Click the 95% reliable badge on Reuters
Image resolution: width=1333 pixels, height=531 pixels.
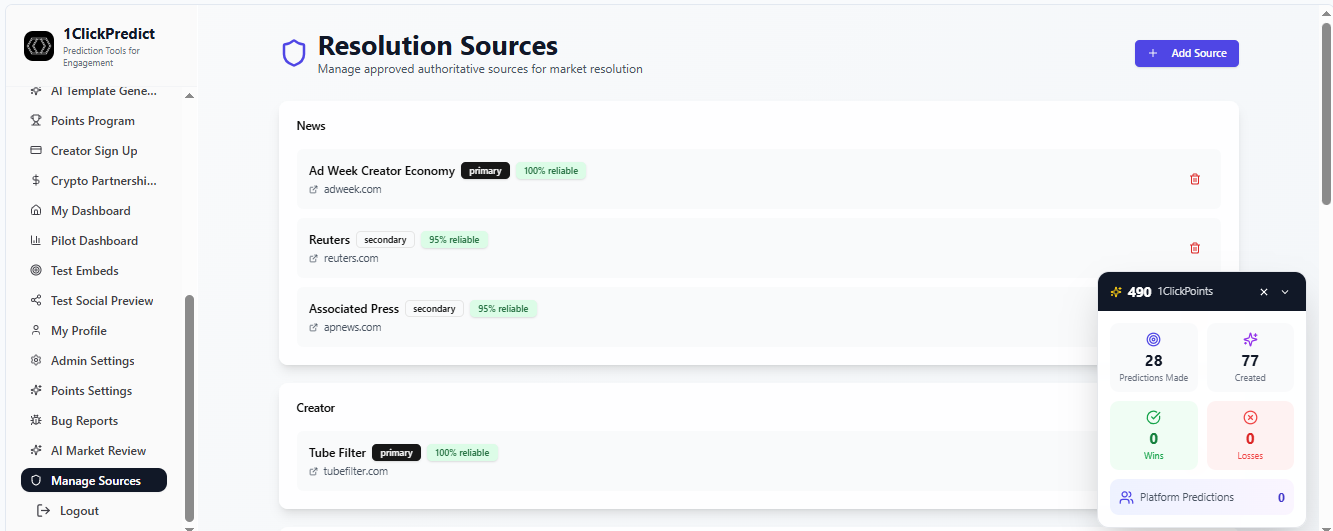click(454, 240)
